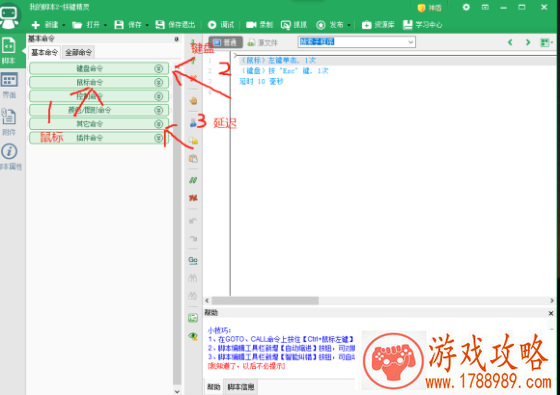Go to previous with left green arrow
This screenshot has width=560, height=395.
(x=510, y=42)
